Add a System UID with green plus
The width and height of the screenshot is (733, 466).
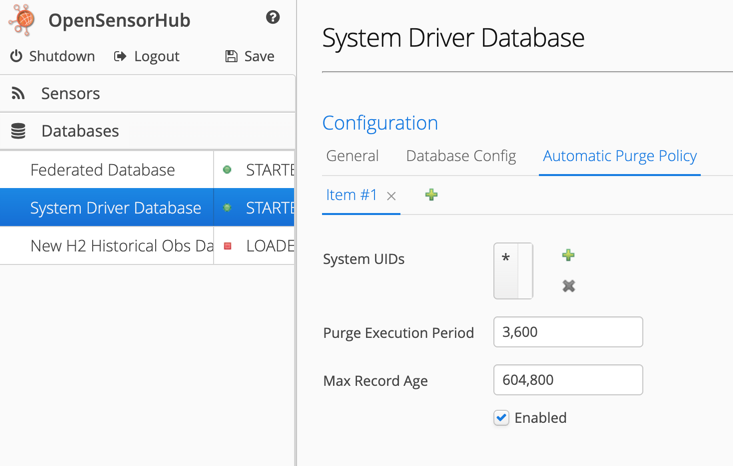click(x=568, y=256)
